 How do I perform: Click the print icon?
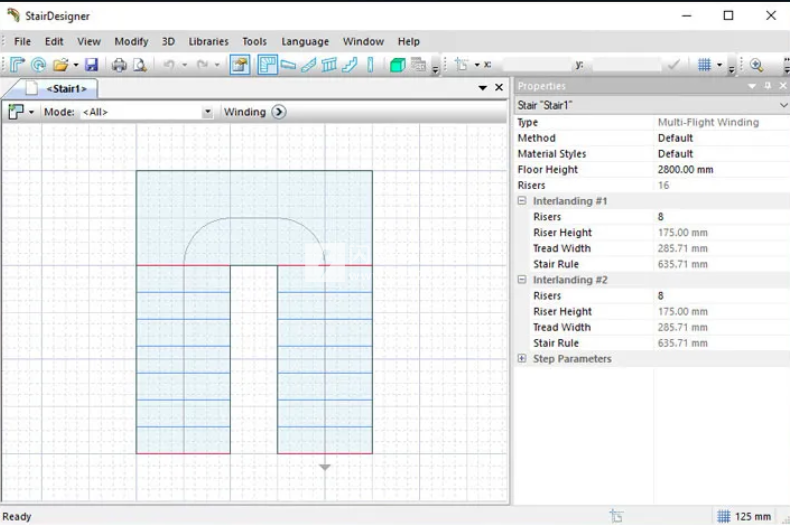(x=119, y=64)
